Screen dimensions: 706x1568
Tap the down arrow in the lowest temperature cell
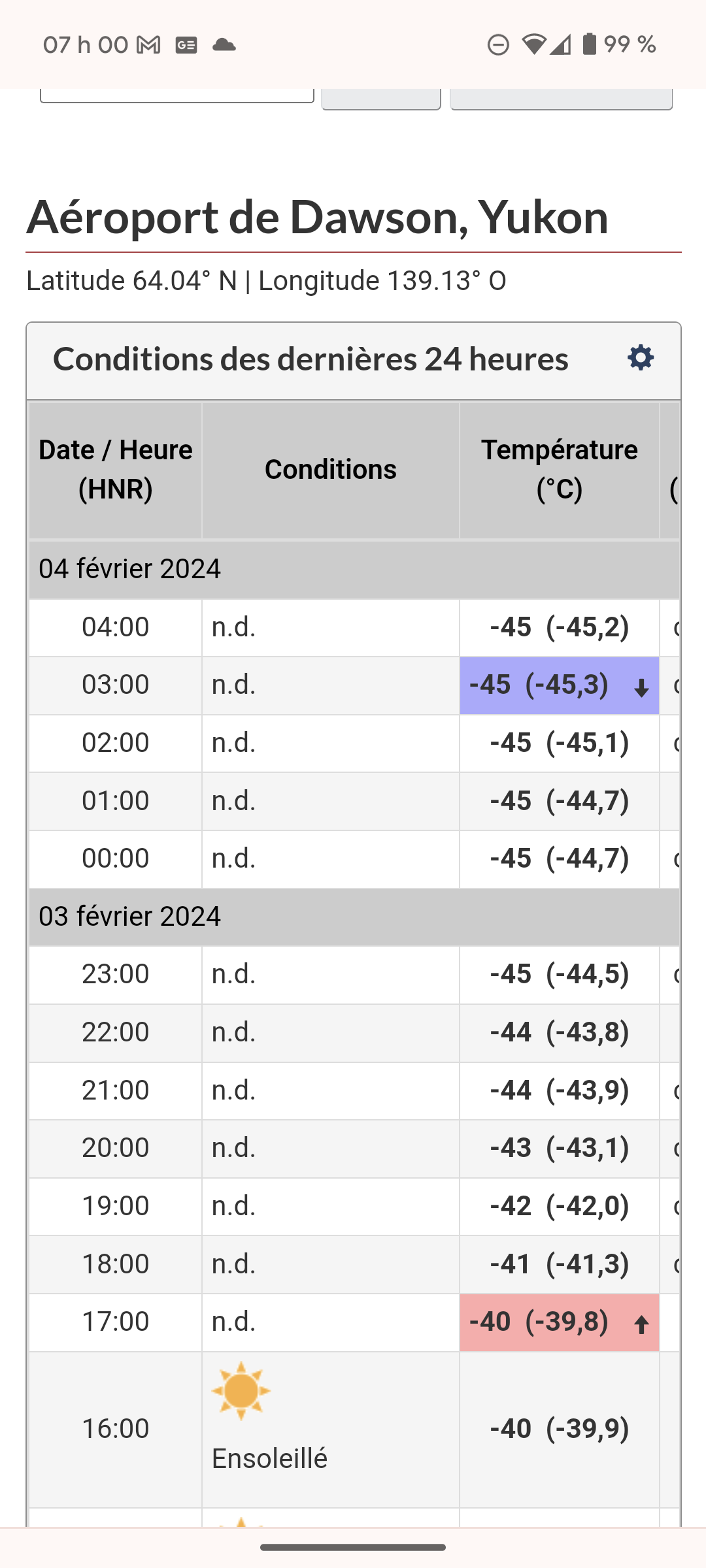pos(641,687)
